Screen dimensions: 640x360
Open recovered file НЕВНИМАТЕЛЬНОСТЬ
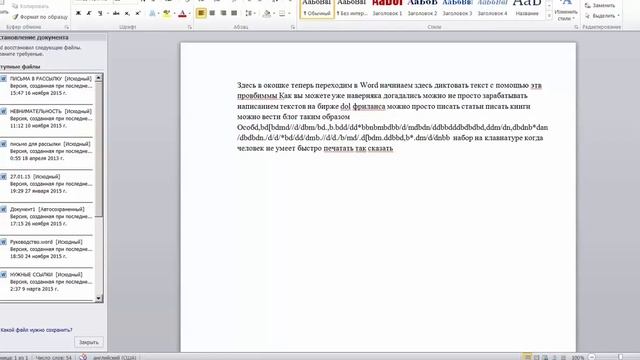(47, 118)
